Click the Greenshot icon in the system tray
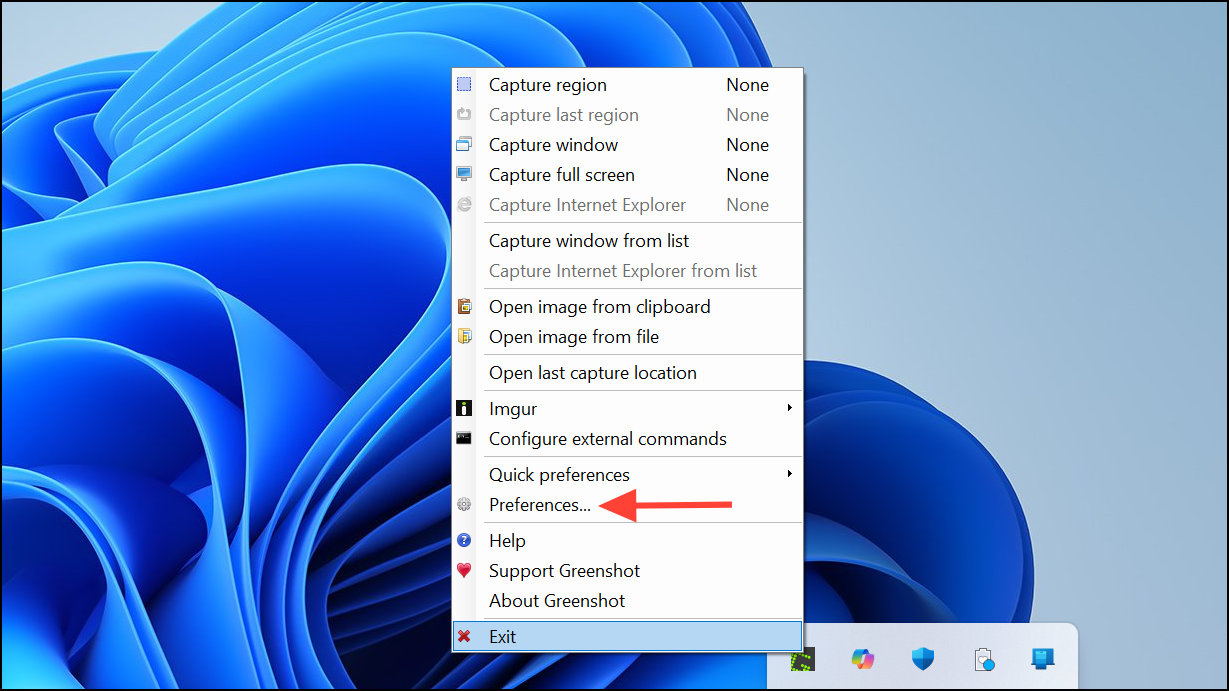This screenshot has width=1229, height=691. [803, 659]
